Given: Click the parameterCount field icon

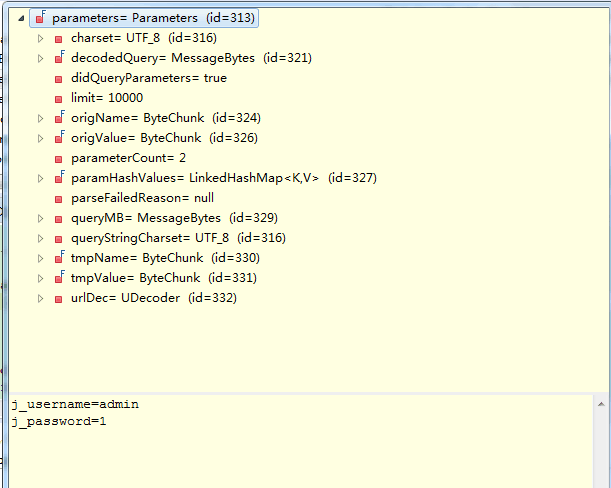Looking at the screenshot, I should click(58, 159).
